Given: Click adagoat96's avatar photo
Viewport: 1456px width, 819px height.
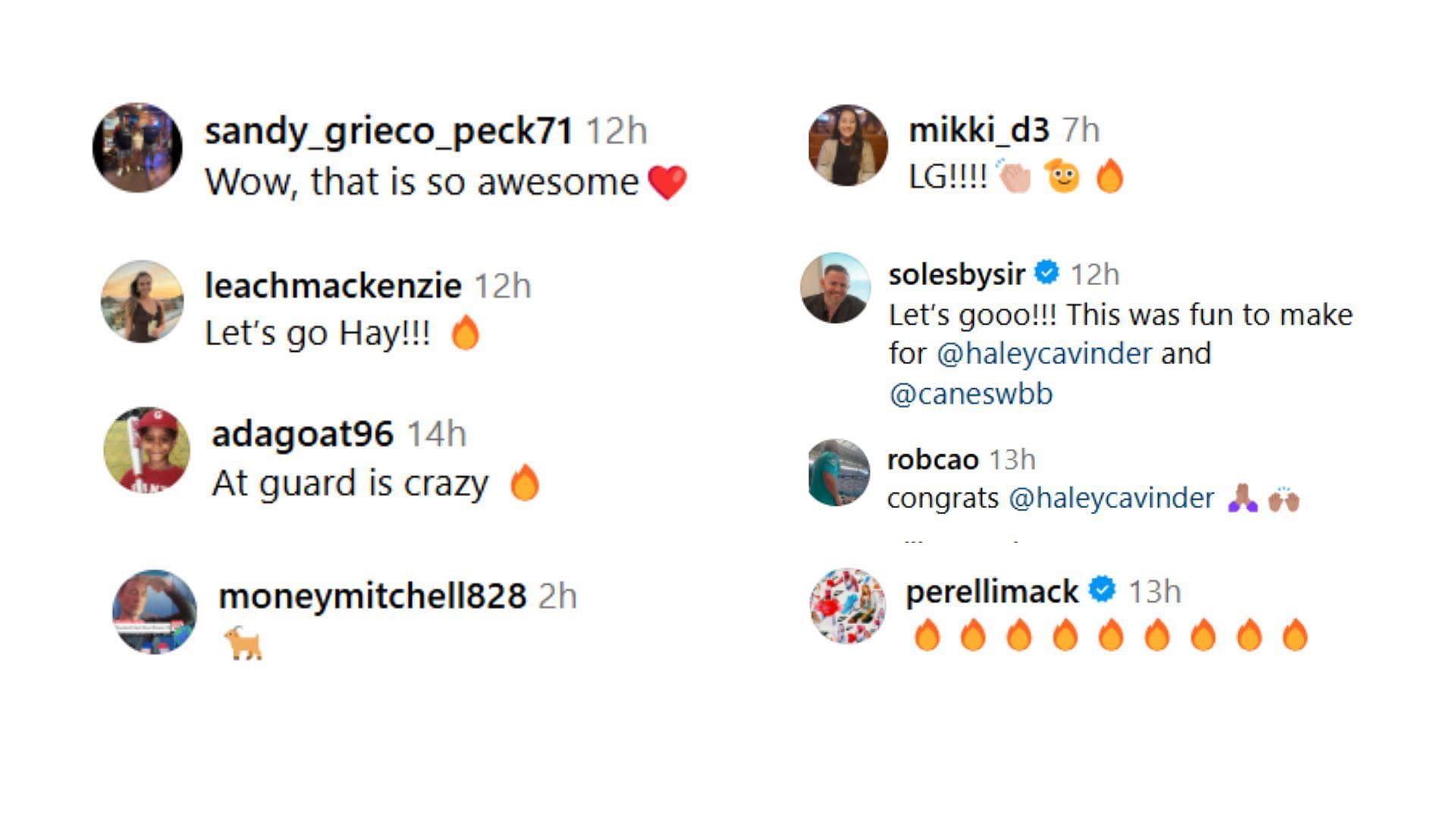Looking at the screenshot, I should click(x=147, y=451).
